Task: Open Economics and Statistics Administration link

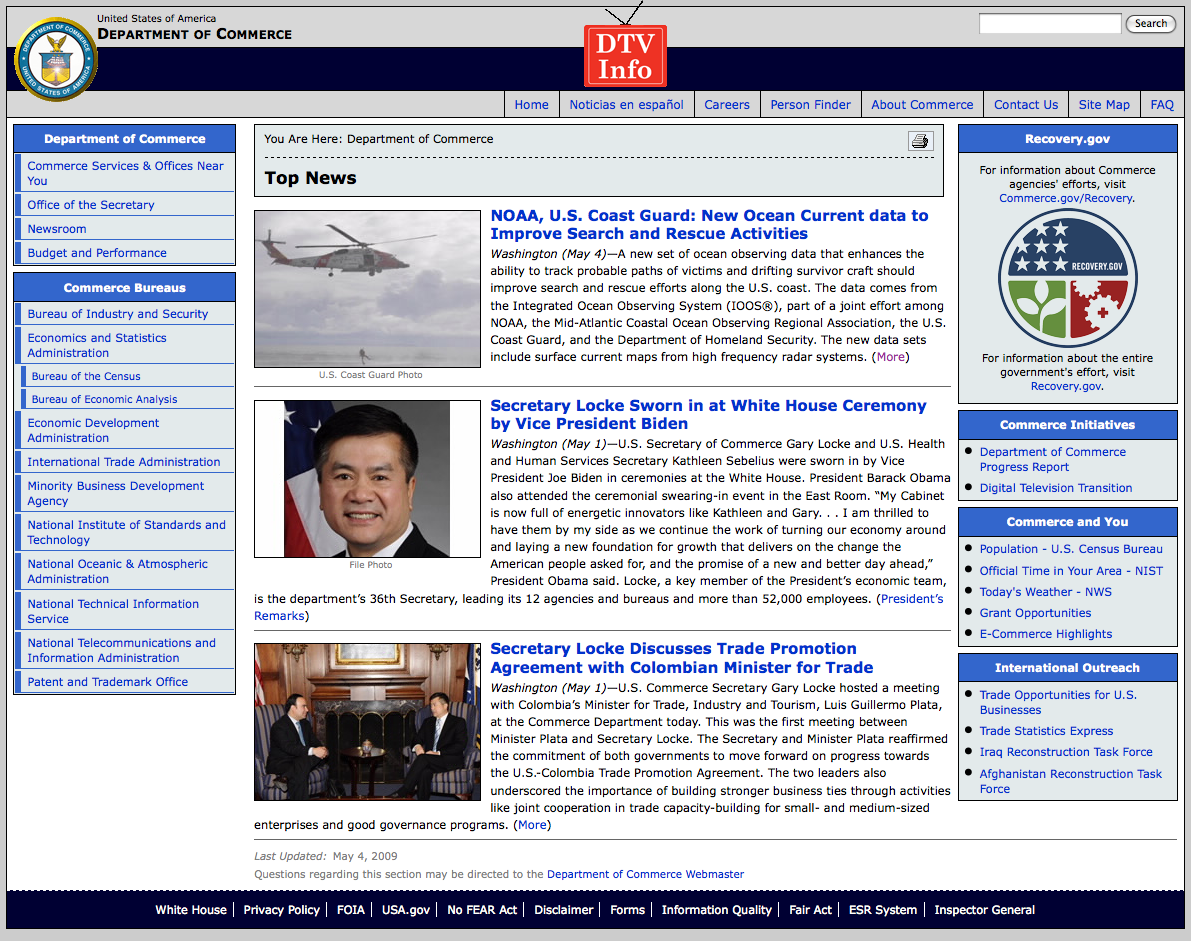Action: (x=97, y=346)
